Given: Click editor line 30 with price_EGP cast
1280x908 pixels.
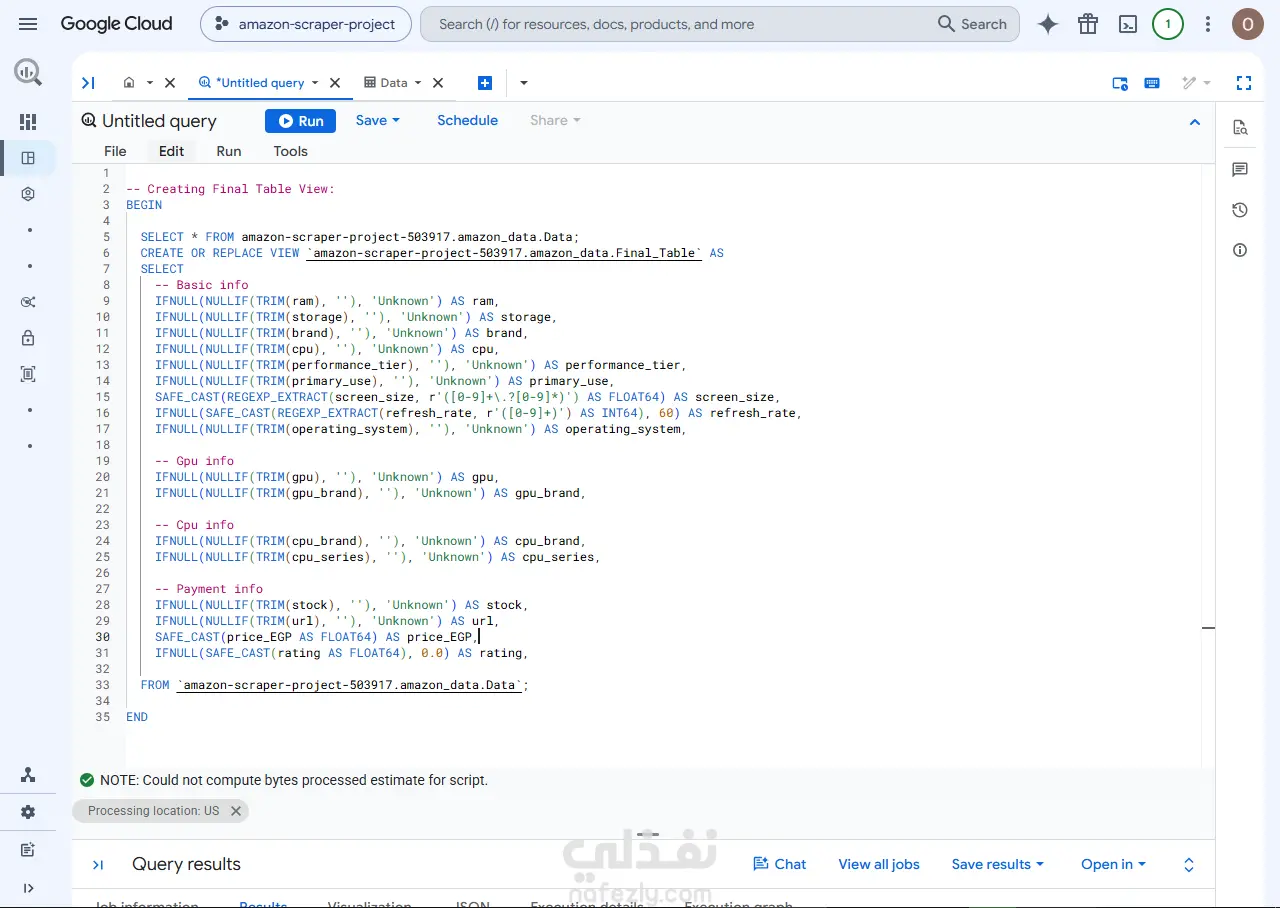Looking at the screenshot, I should [x=317, y=637].
